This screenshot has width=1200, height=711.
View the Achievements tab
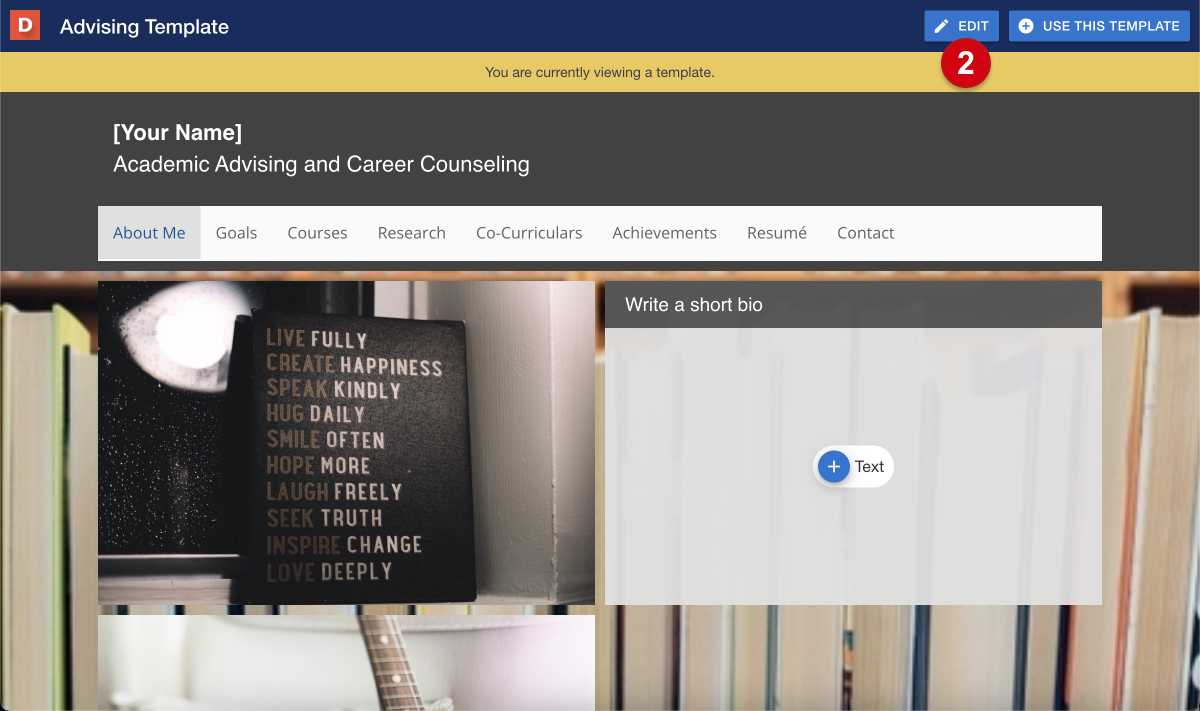tap(664, 233)
